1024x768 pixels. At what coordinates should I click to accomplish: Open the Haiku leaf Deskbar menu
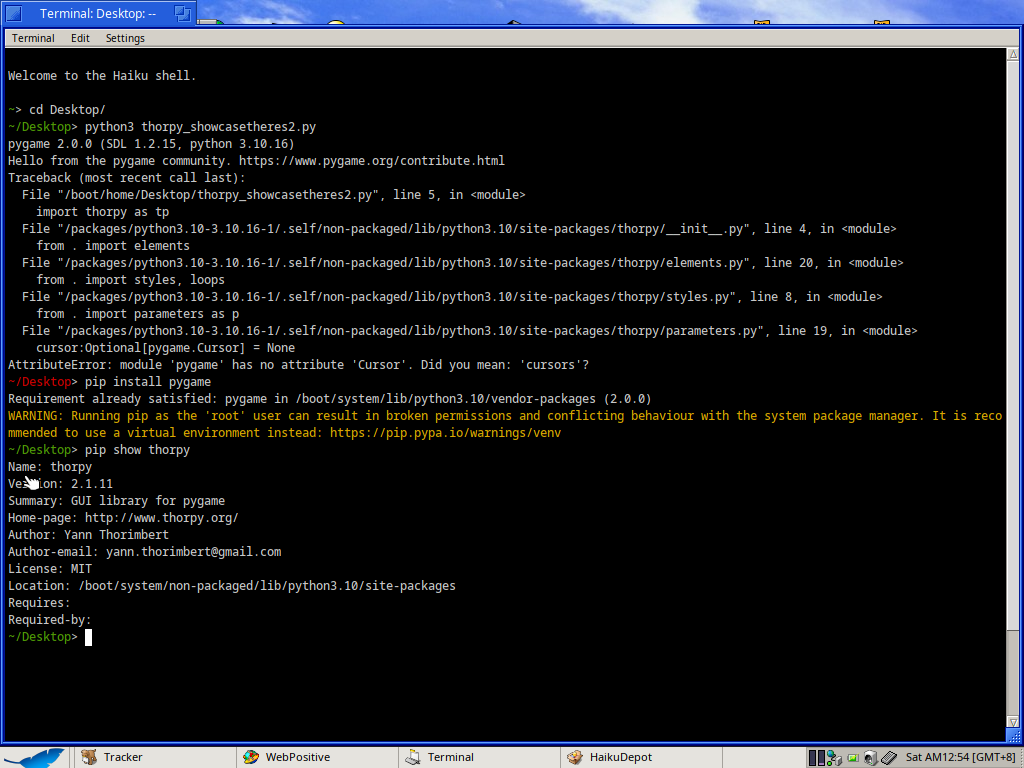[36, 757]
